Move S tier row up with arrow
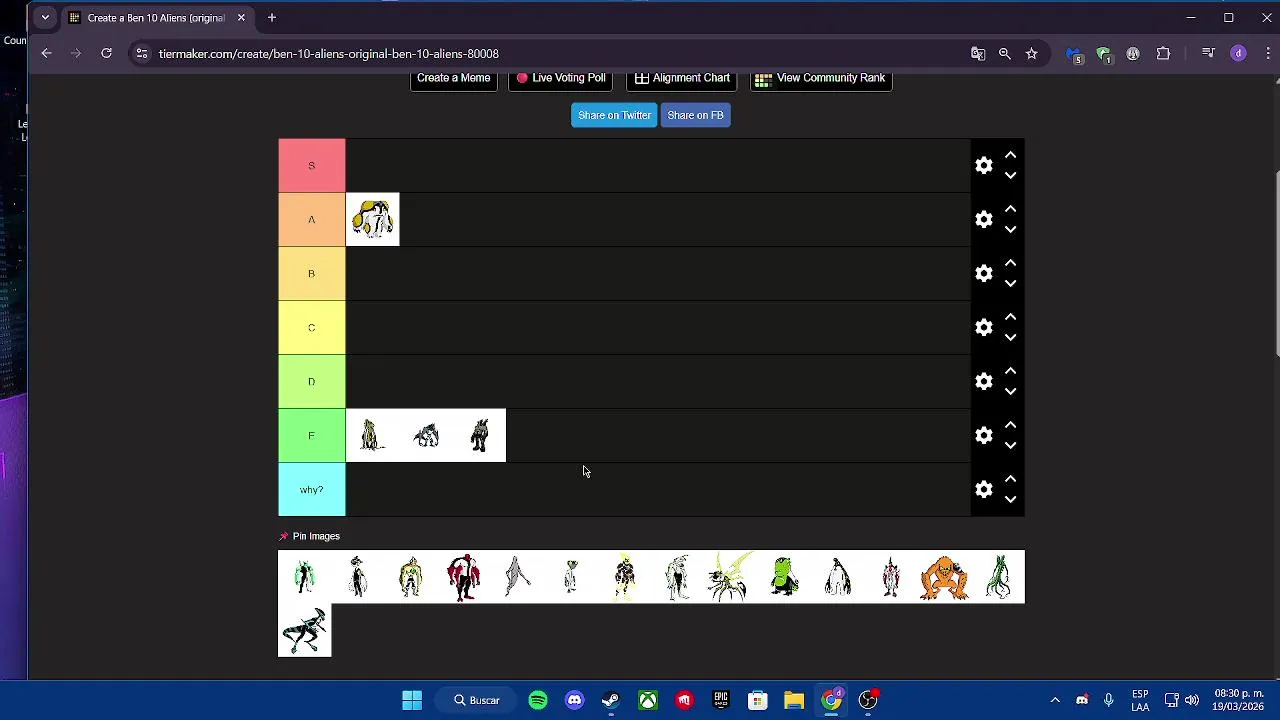The height and width of the screenshot is (720, 1280). pos(1010,155)
